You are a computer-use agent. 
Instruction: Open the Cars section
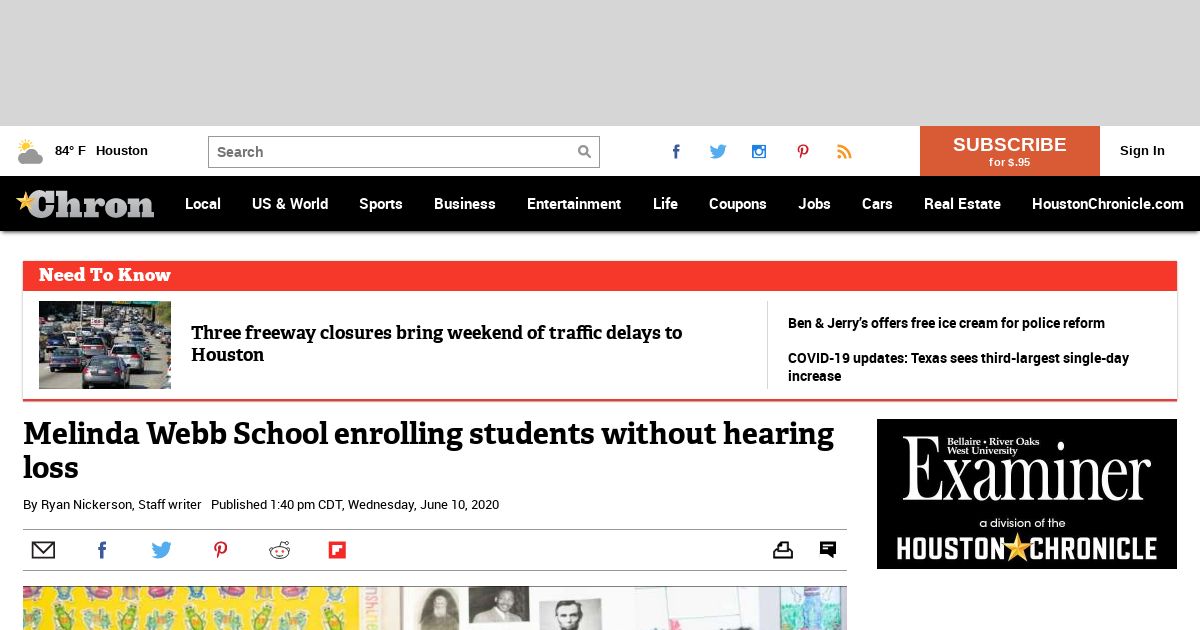click(x=877, y=204)
